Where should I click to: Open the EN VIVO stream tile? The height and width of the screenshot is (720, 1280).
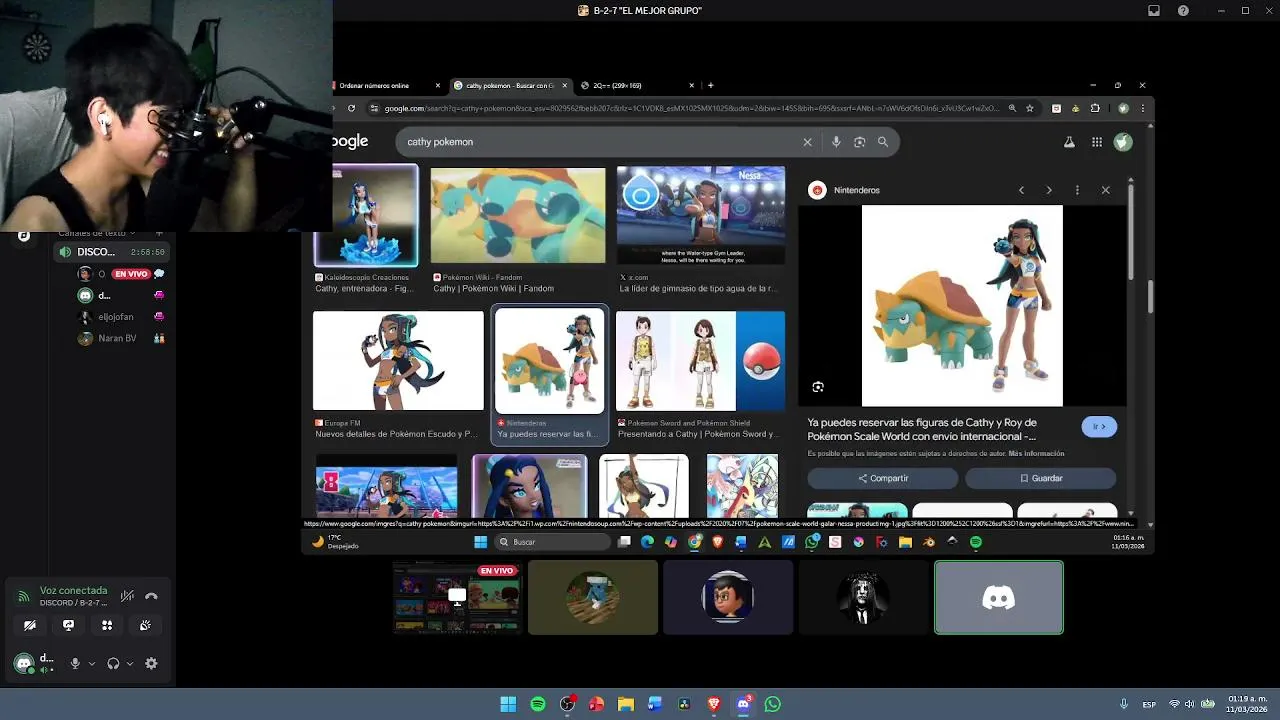tap(457, 598)
